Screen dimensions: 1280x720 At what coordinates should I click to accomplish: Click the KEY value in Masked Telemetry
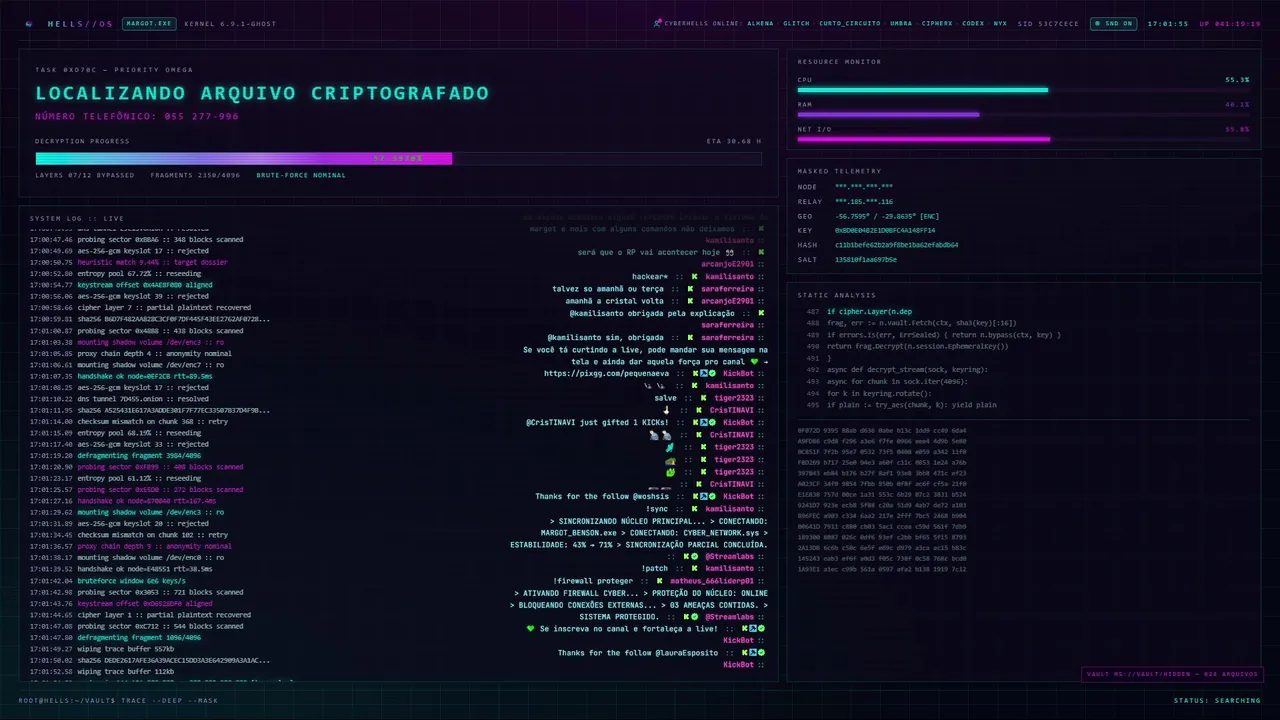885,230
